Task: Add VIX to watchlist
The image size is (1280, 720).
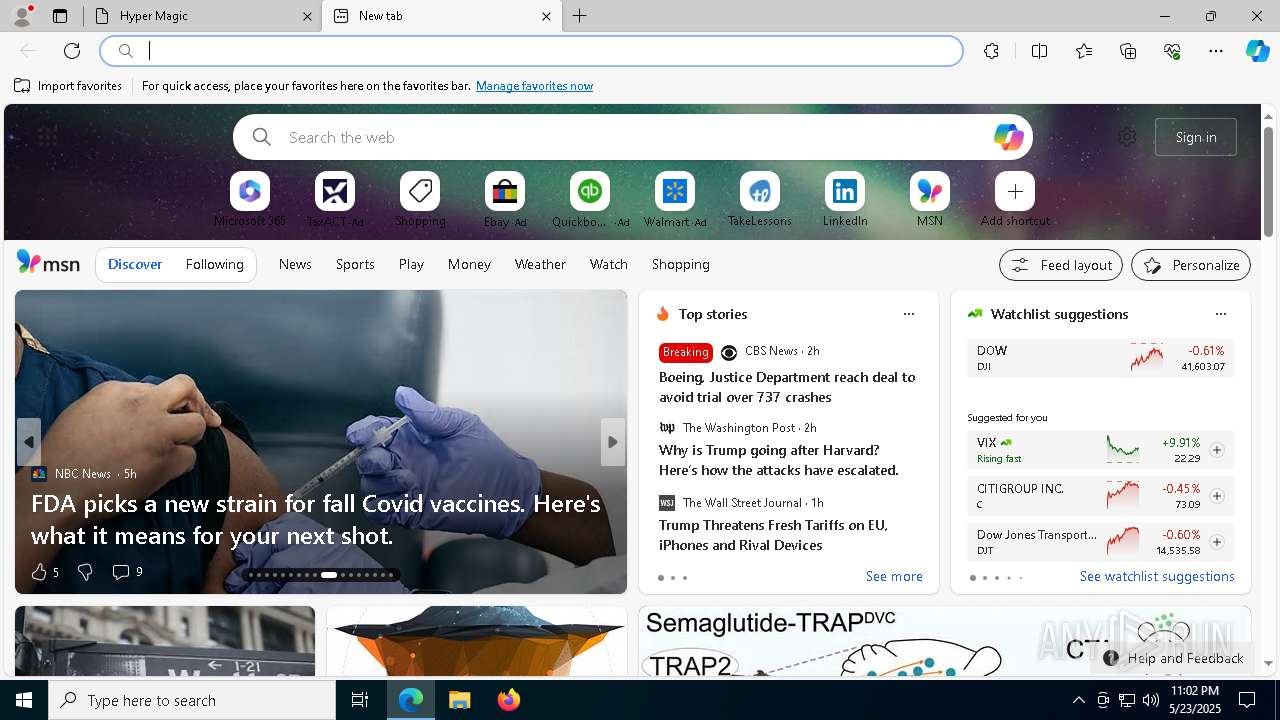Action: pyautogui.click(x=1217, y=450)
